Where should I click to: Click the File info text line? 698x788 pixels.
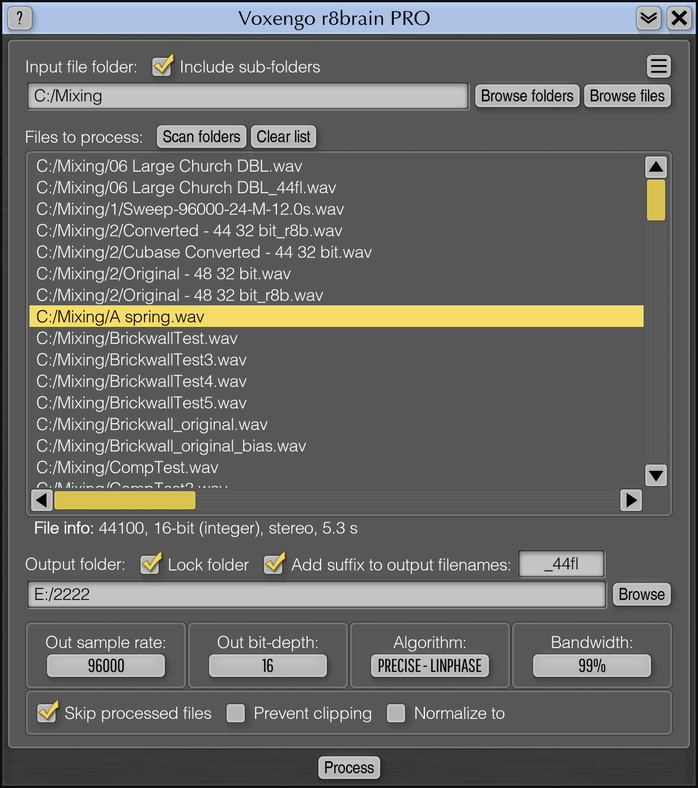click(195, 529)
